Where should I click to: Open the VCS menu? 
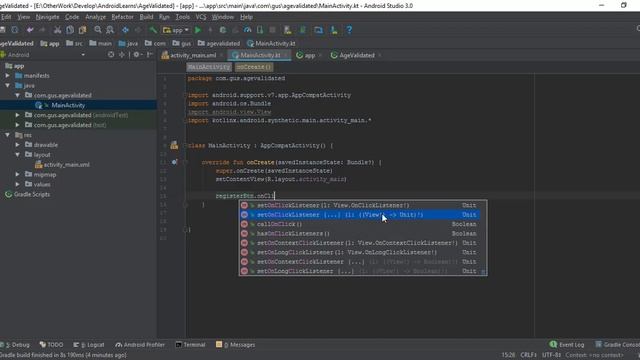click(201, 17)
